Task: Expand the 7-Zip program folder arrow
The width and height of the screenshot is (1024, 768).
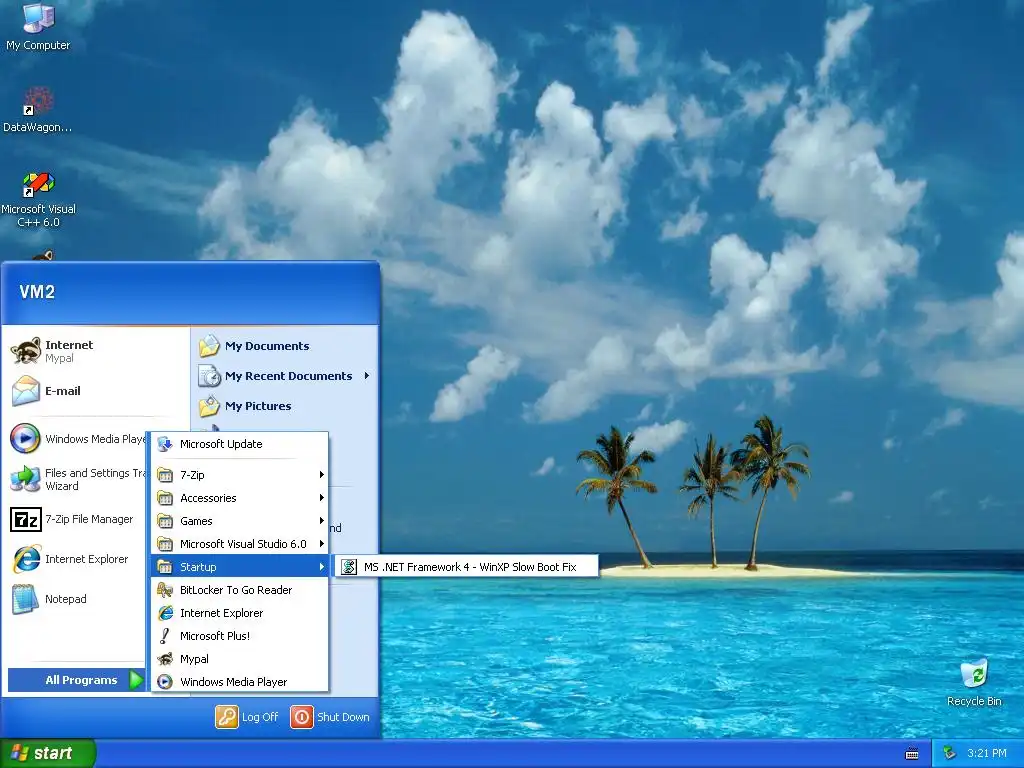Action: (x=321, y=475)
